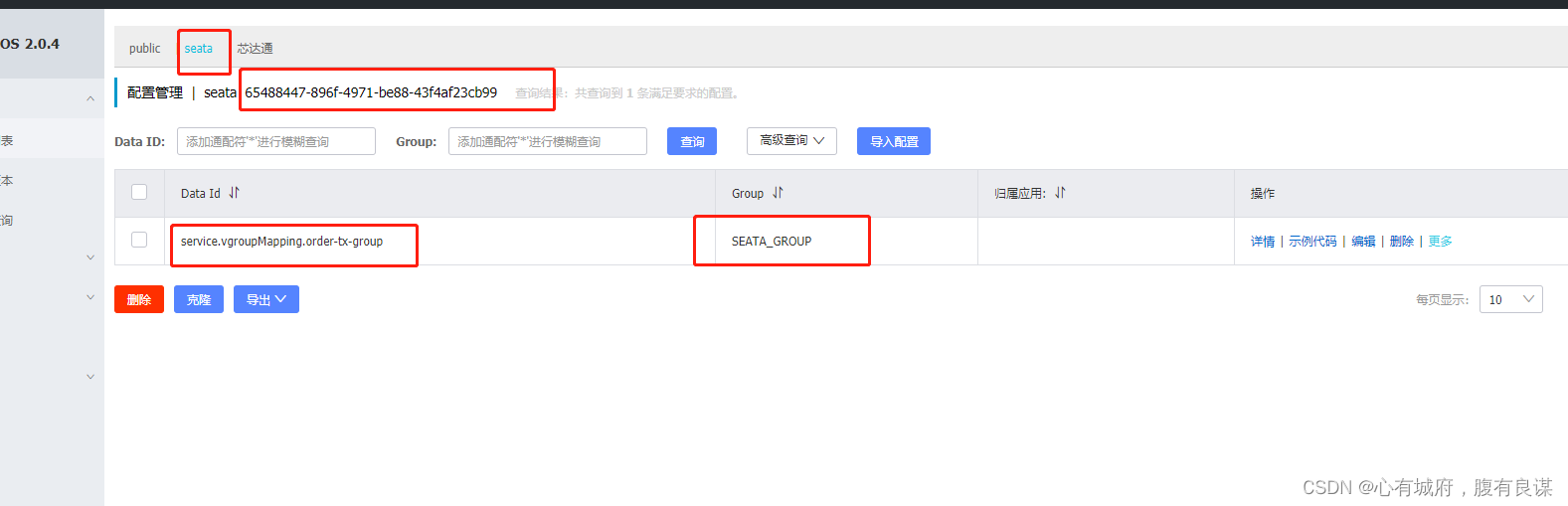Image resolution: width=1568 pixels, height=506 pixels.
Task: Open 示例代码 sample code link
Action: click(1312, 242)
